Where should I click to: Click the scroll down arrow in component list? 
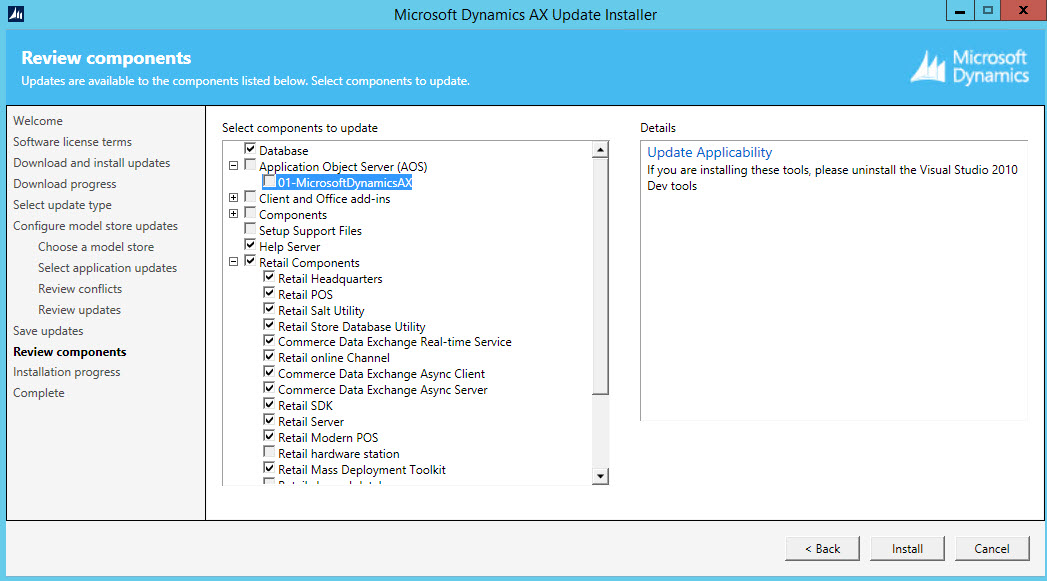coord(600,477)
